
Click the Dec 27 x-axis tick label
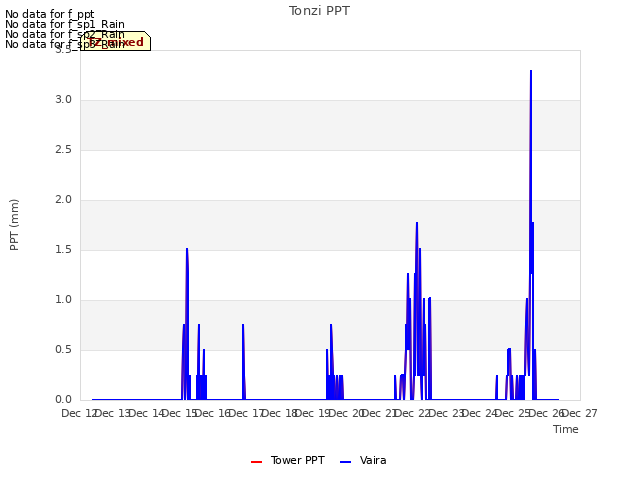(580, 413)
